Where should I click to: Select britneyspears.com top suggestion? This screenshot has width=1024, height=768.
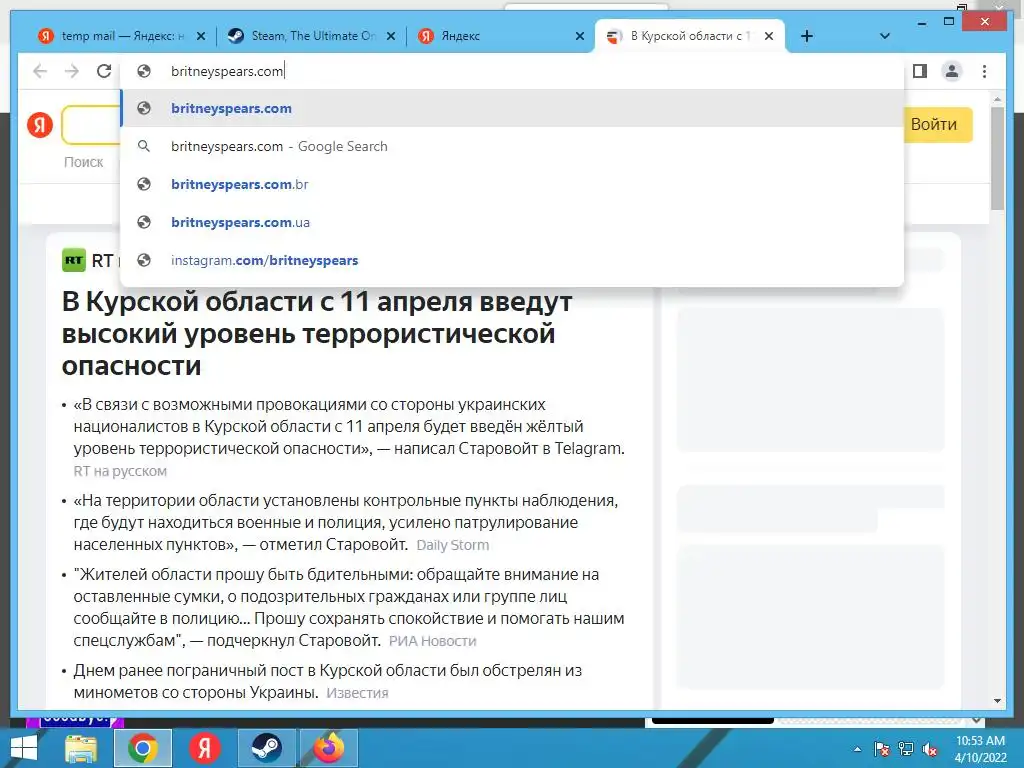[x=512, y=108]
